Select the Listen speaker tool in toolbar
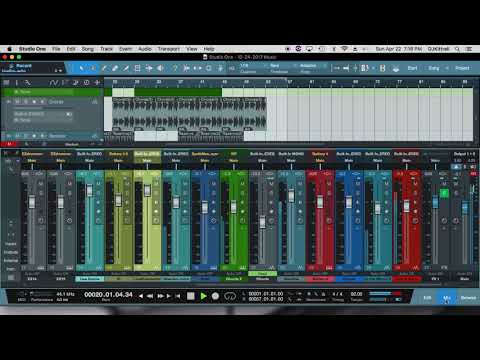 point(160,68)
